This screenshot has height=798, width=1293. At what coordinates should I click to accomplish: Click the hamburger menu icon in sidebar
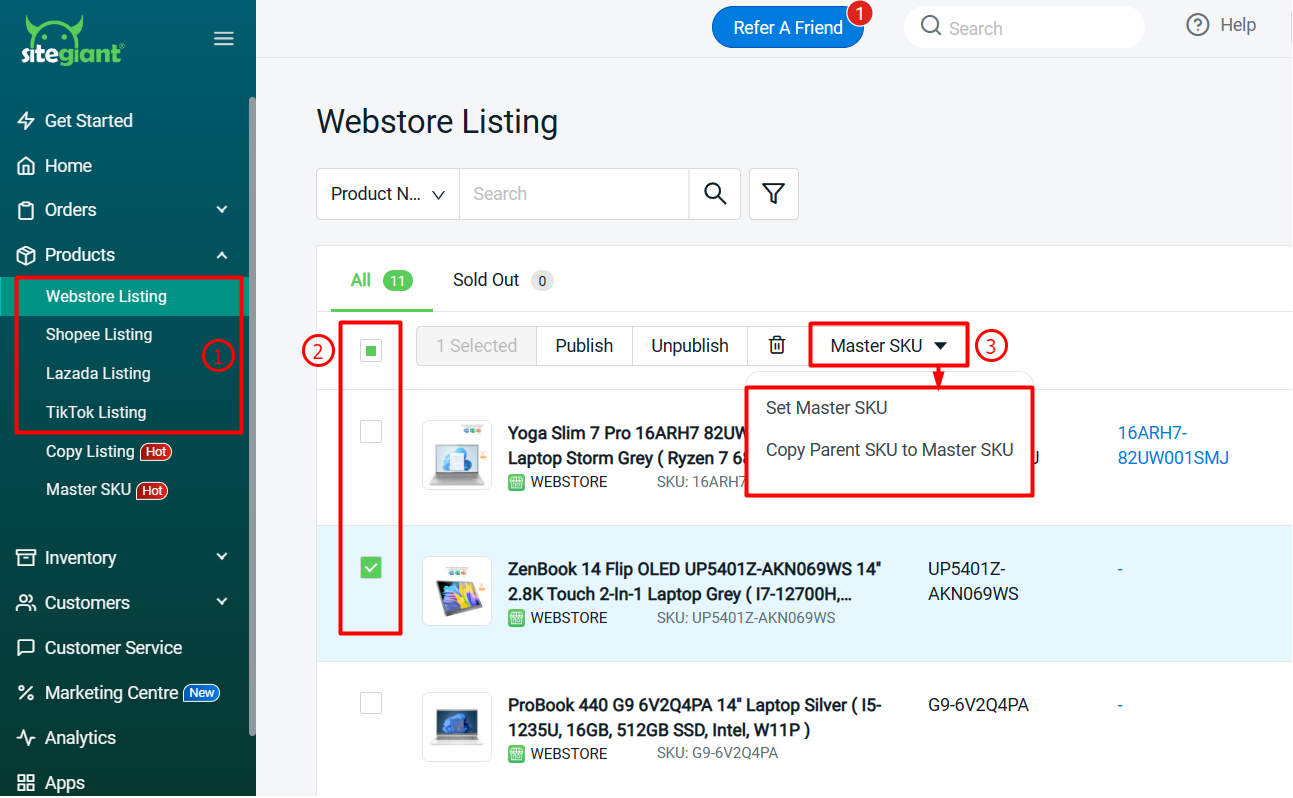224,39
